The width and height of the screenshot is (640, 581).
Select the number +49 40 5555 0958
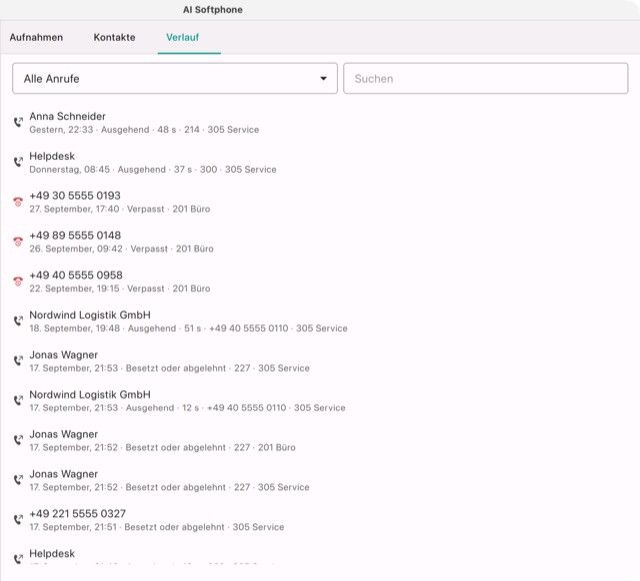(x=76, y=275)
